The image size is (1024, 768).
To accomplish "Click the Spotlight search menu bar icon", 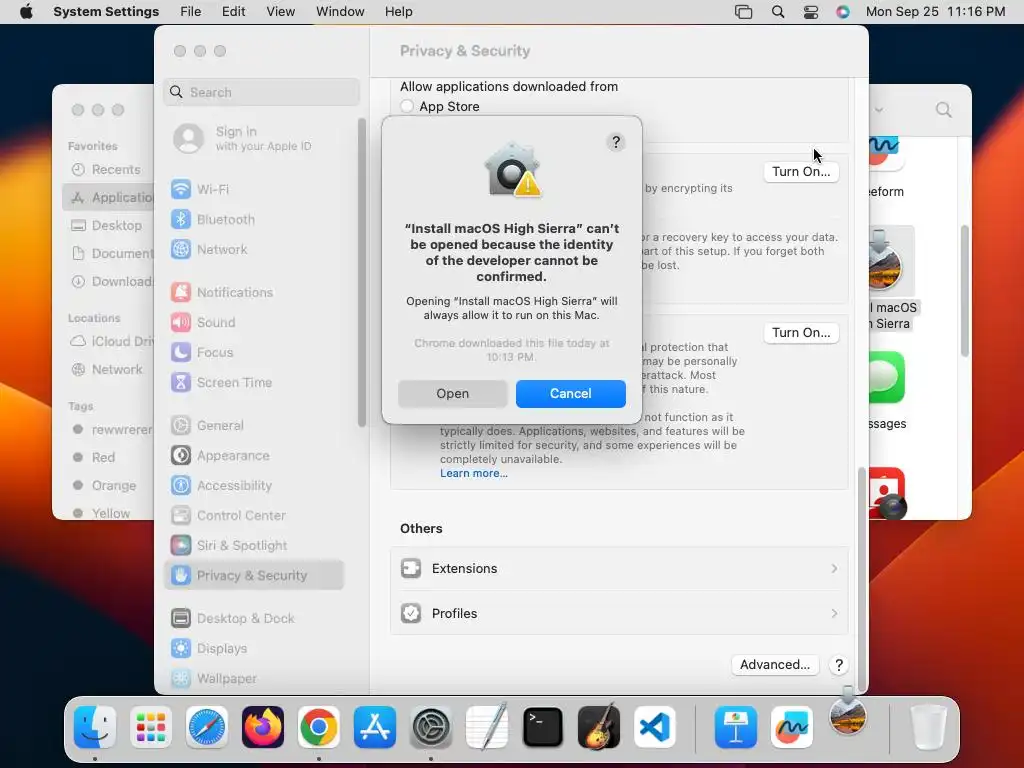I will pyautogui.click(x=778, y=12).
